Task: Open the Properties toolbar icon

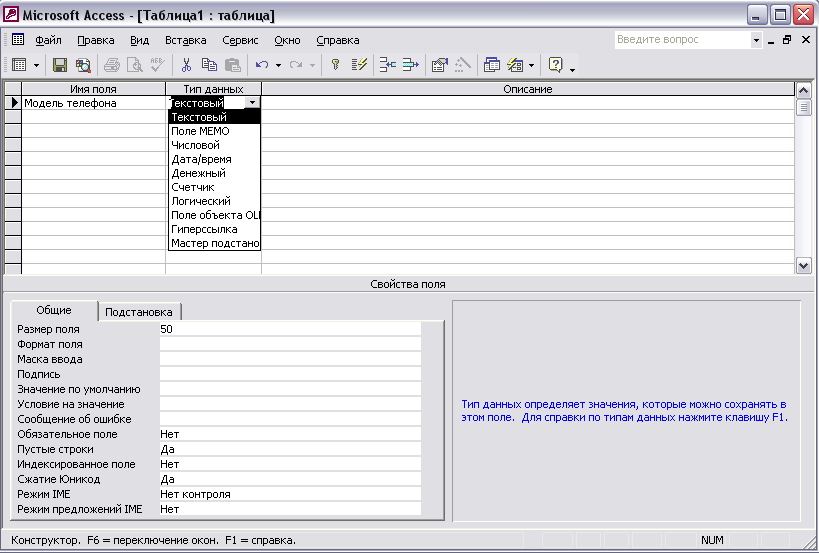Action: click(440, 65)
